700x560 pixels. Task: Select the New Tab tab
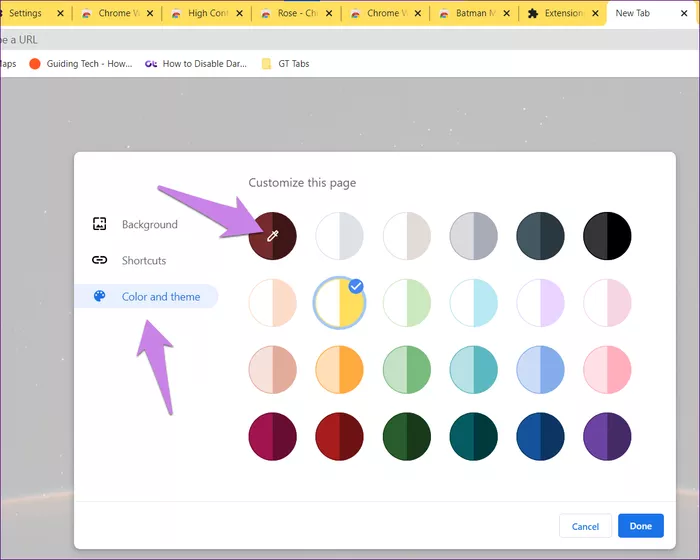[x=650, y=13]
